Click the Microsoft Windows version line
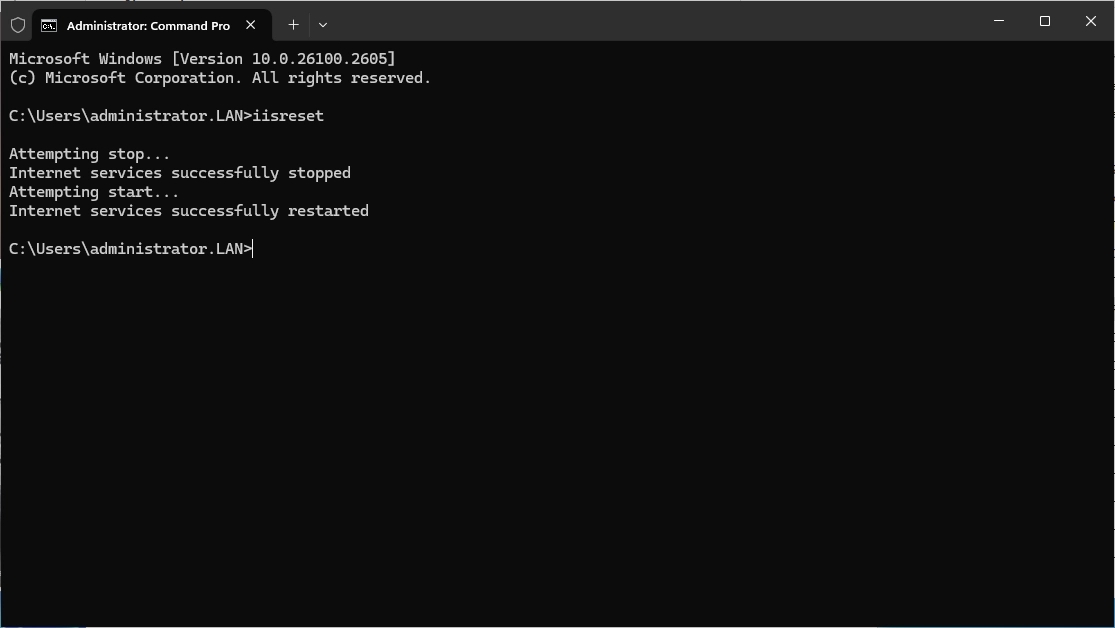Viewport: 1115px width, 628px height. point(202,59)
